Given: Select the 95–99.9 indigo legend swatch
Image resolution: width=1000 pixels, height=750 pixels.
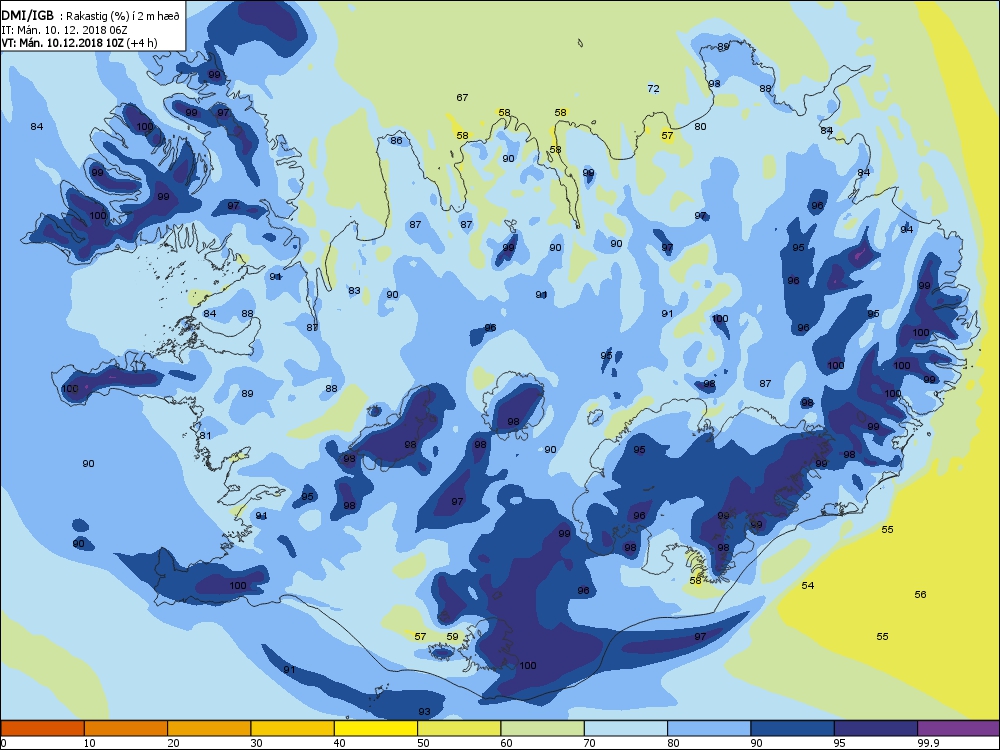Looking at the screenshot, I should click(876, 728).
